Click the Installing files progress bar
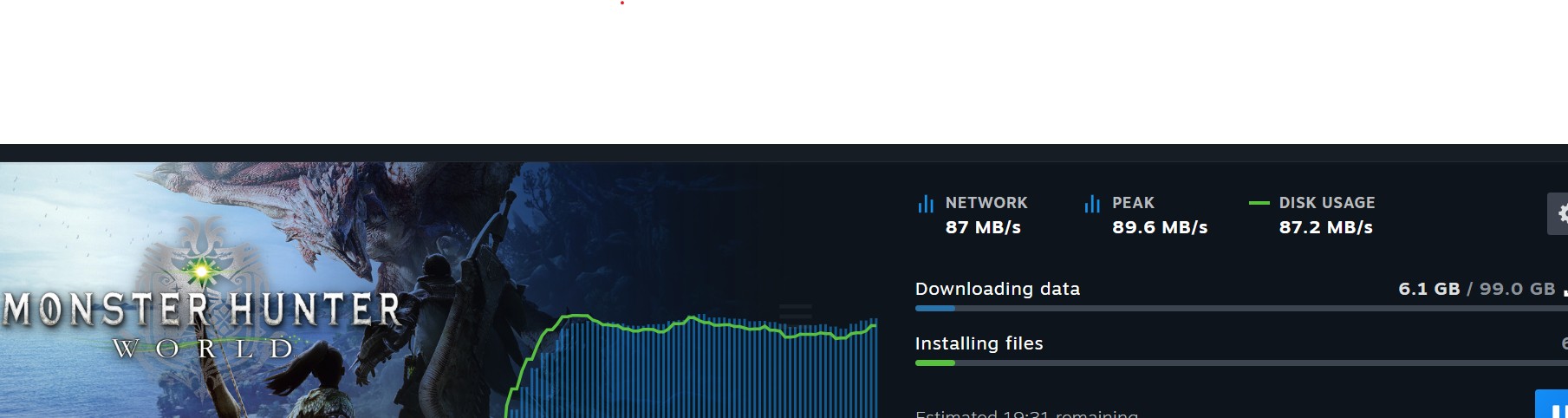 pyautogui.click(x=1241, y=362)
